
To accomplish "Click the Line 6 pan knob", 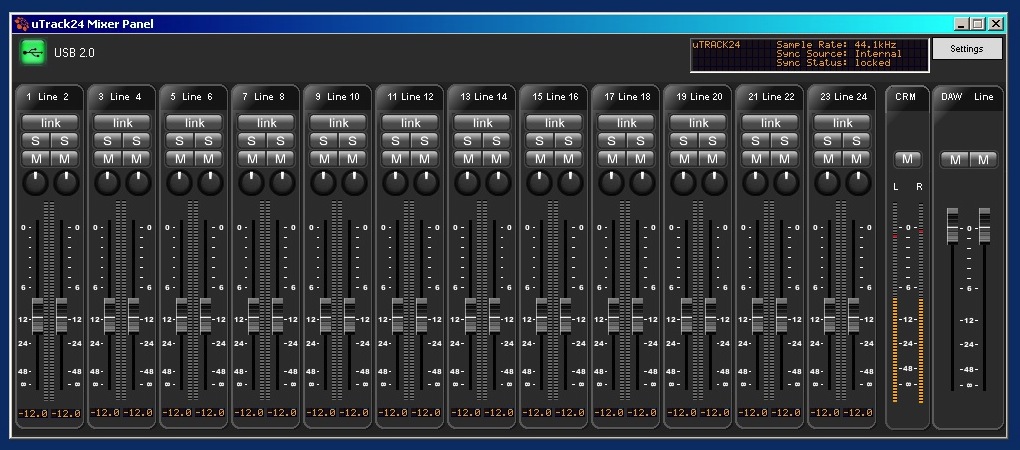I will pyautogui.click(x=210, y=182).
